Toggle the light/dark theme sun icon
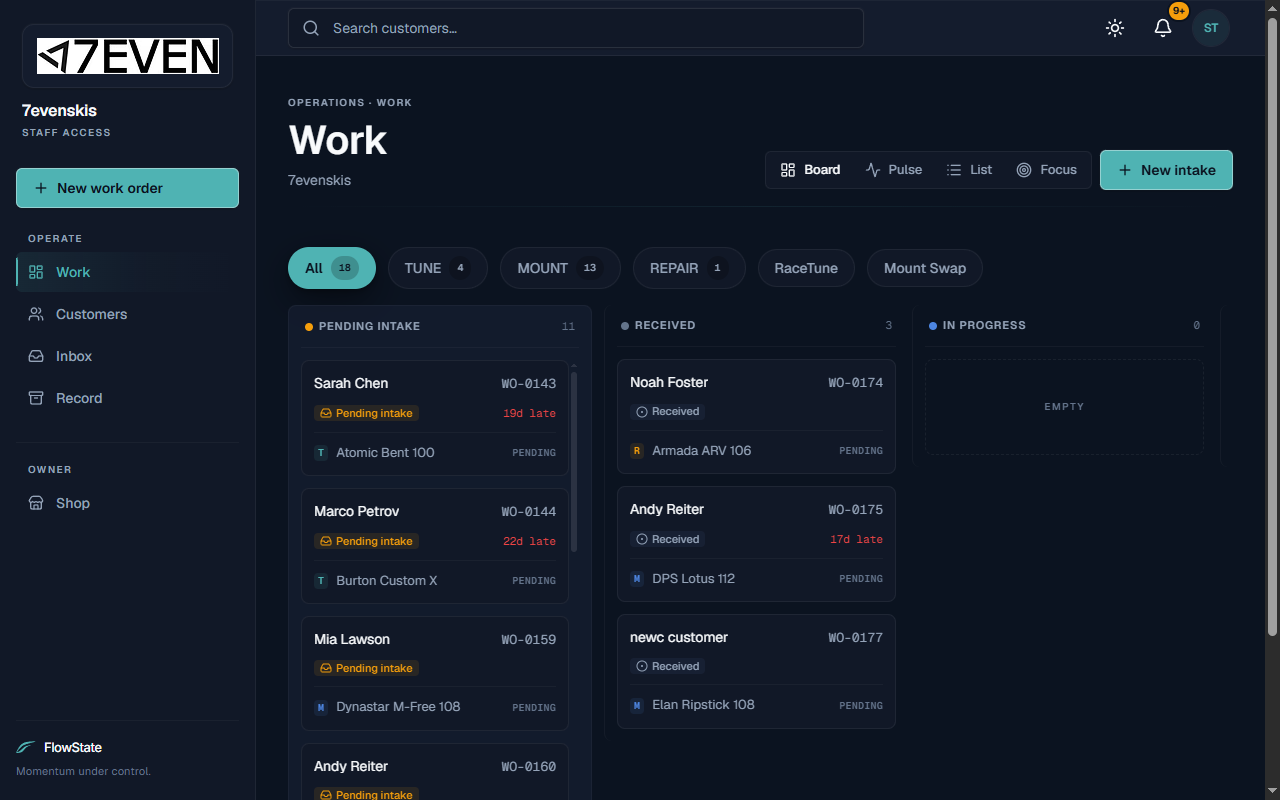This screenshot has height=800, width=1280. pos(1115,28)
